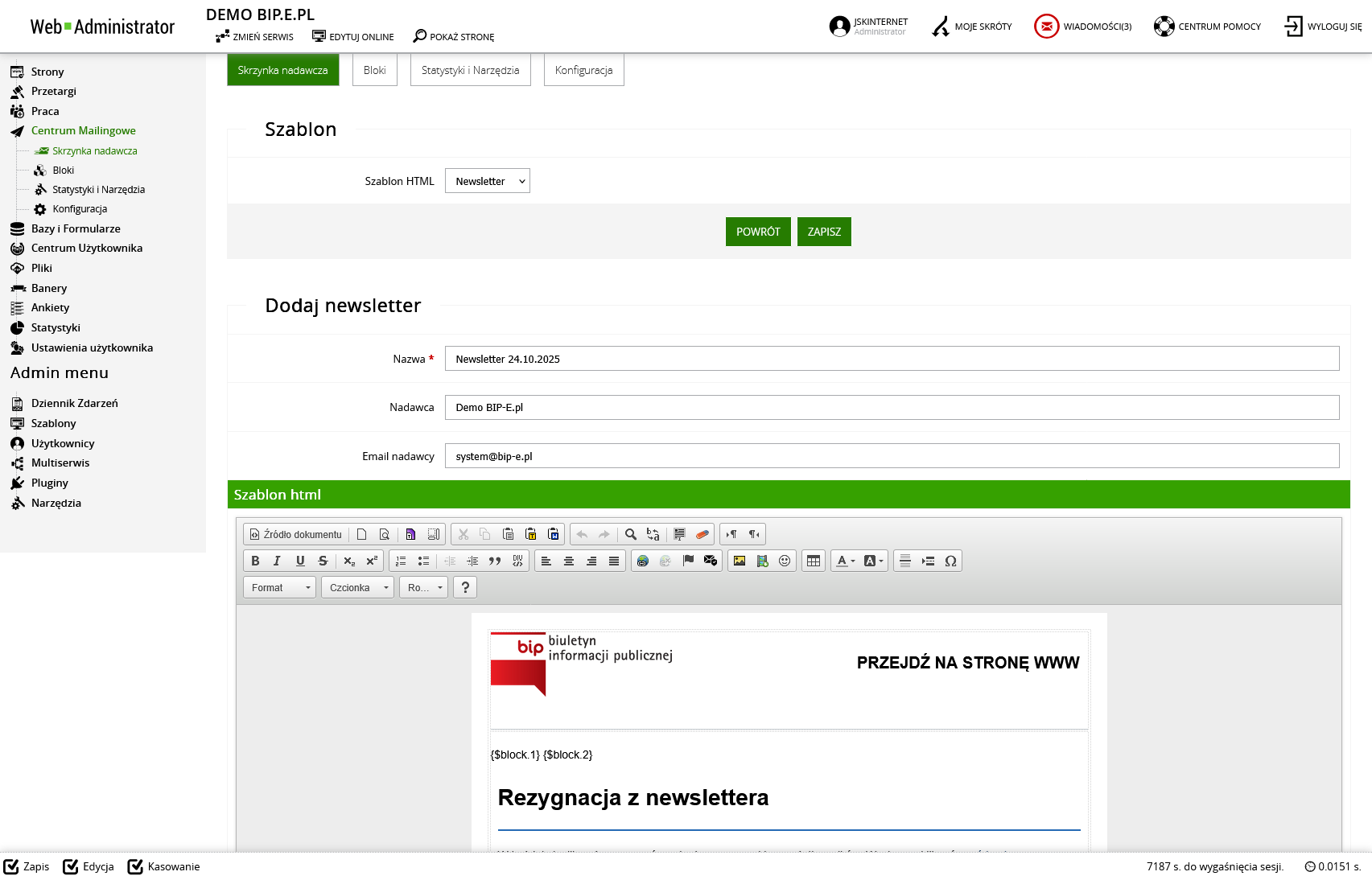Click into the Nazwa input field

point(892,359)
